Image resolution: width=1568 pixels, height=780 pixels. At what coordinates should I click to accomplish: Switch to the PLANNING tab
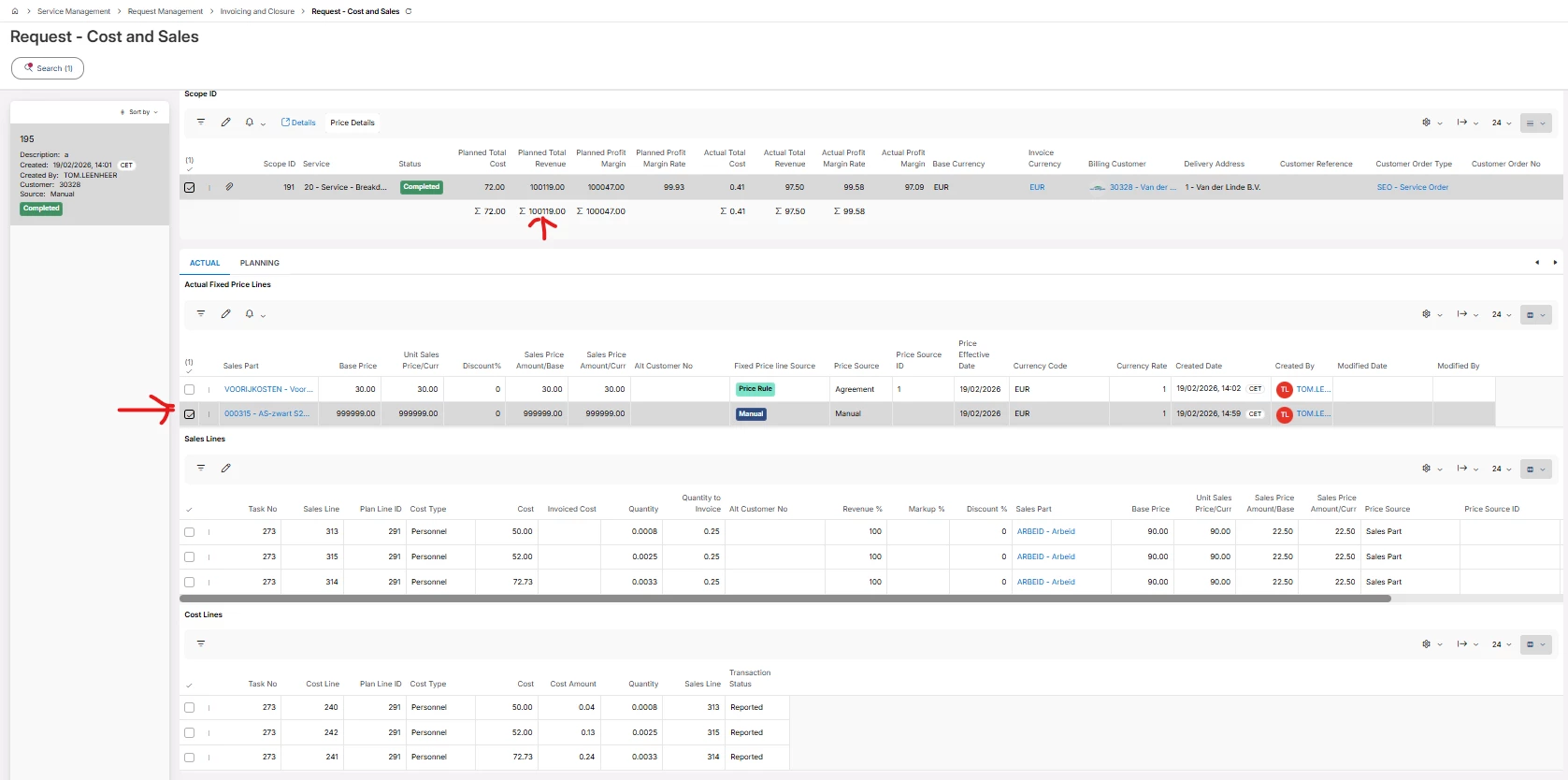[x=260, y=263]
